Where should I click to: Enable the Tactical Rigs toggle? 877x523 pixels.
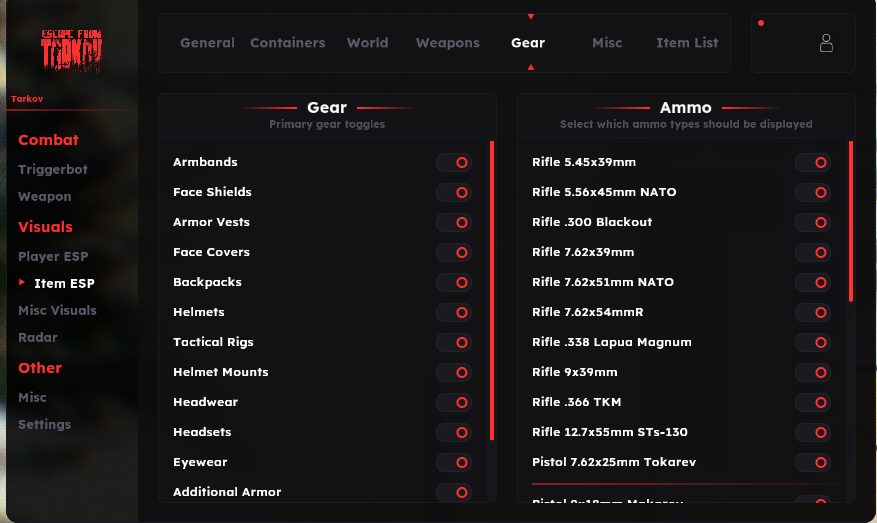(x=454, y=342)
